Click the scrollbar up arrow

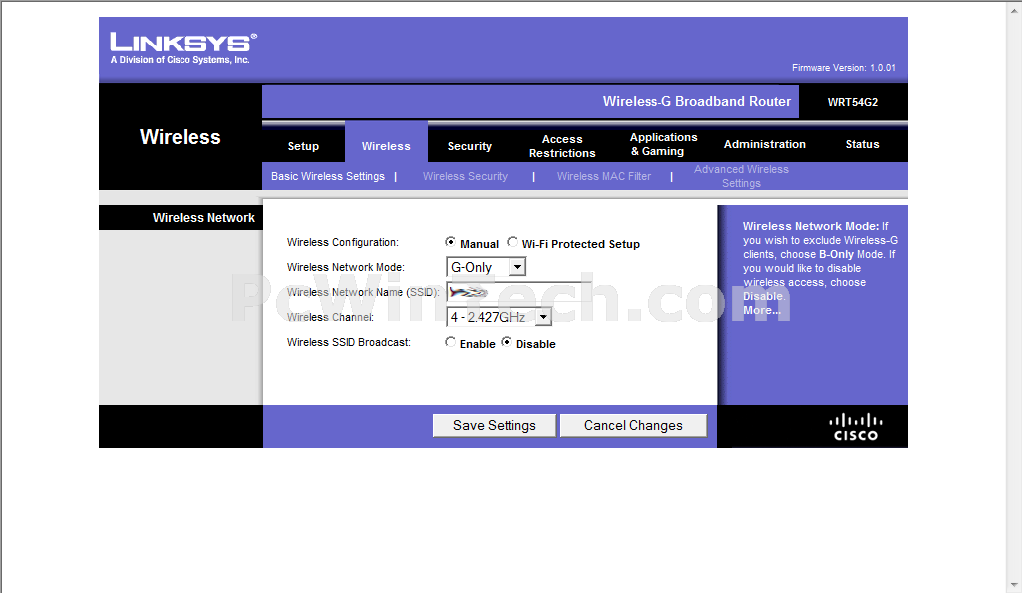coord(1015,8)
